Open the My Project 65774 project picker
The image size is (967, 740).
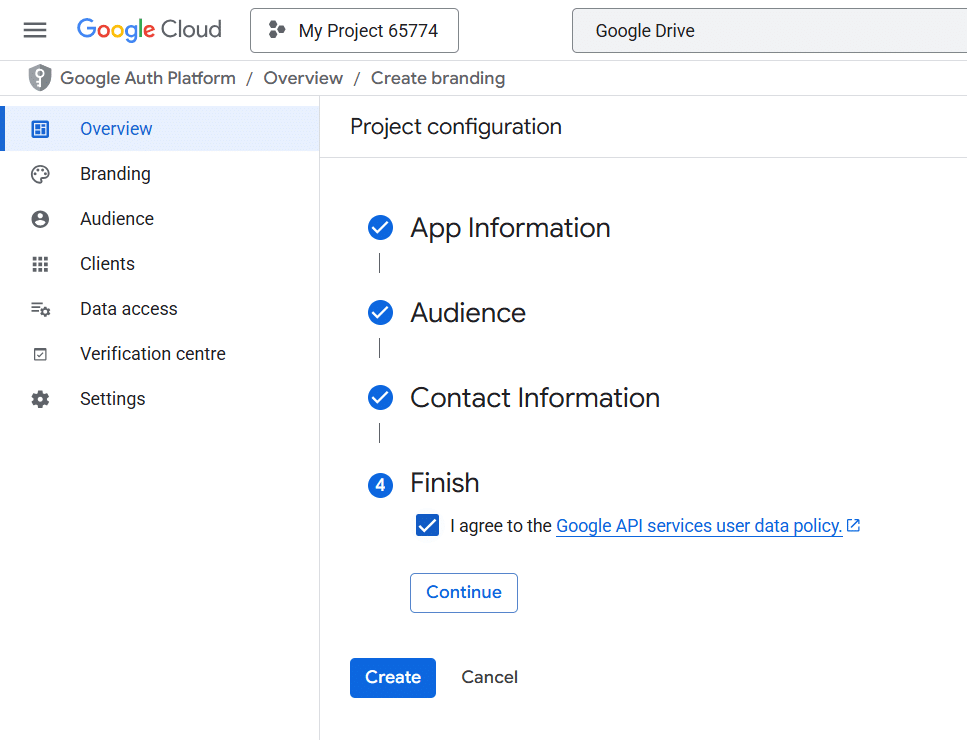pyautogui.click(x=354, y=30)
